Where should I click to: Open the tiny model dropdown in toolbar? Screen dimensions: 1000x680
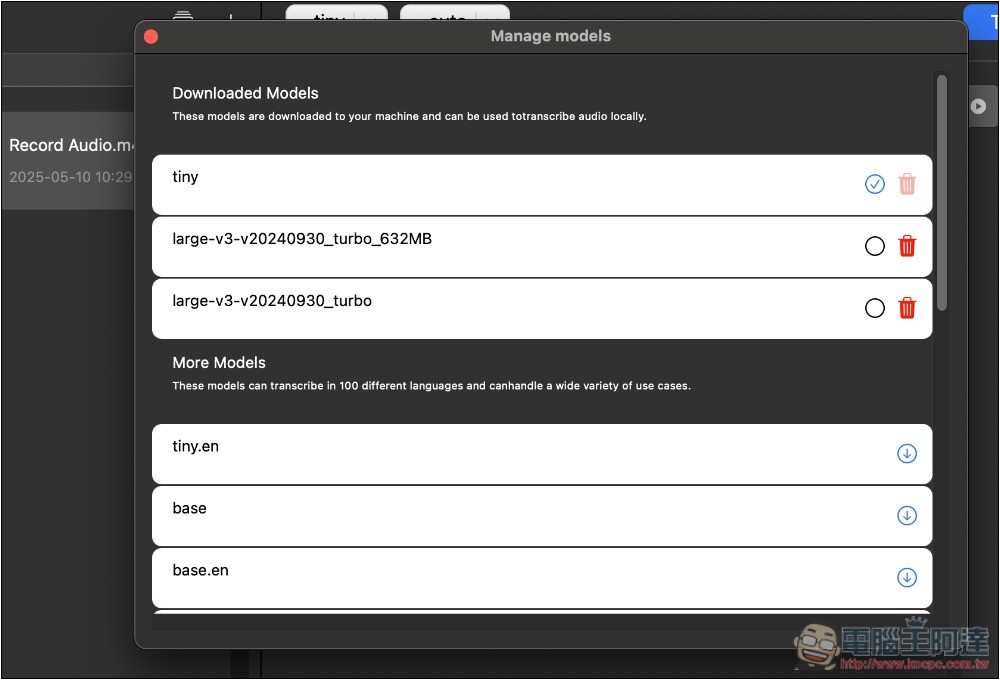[336, 14]
